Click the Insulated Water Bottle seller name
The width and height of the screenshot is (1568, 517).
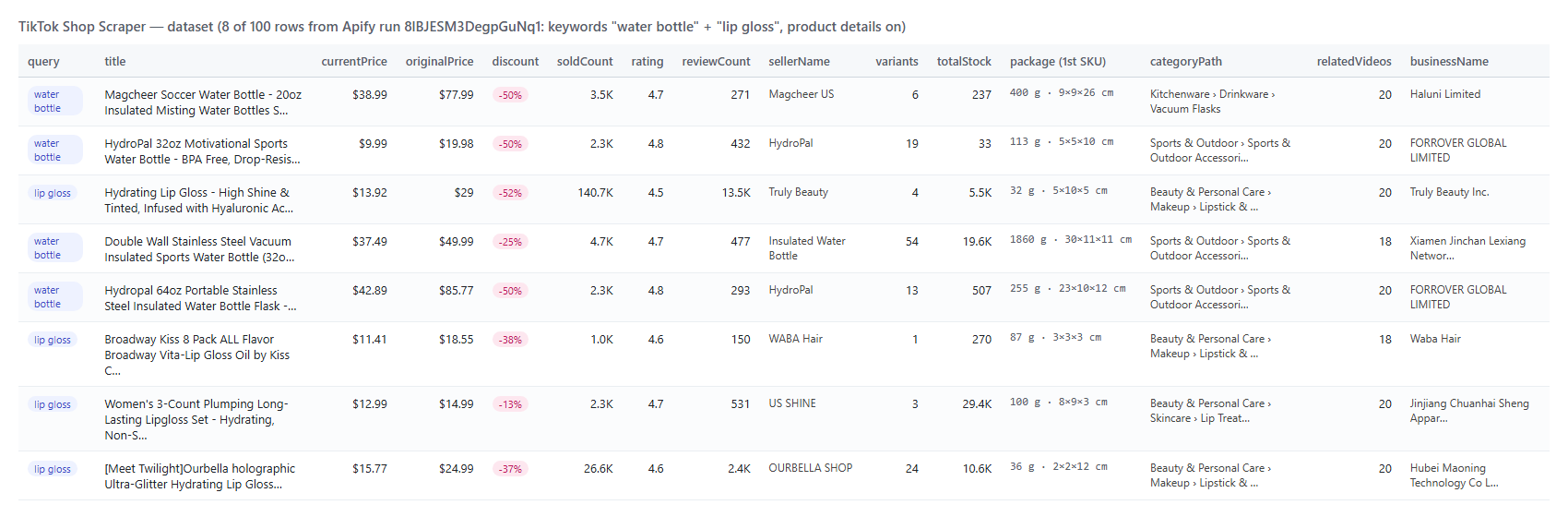(x=807, y=248)
